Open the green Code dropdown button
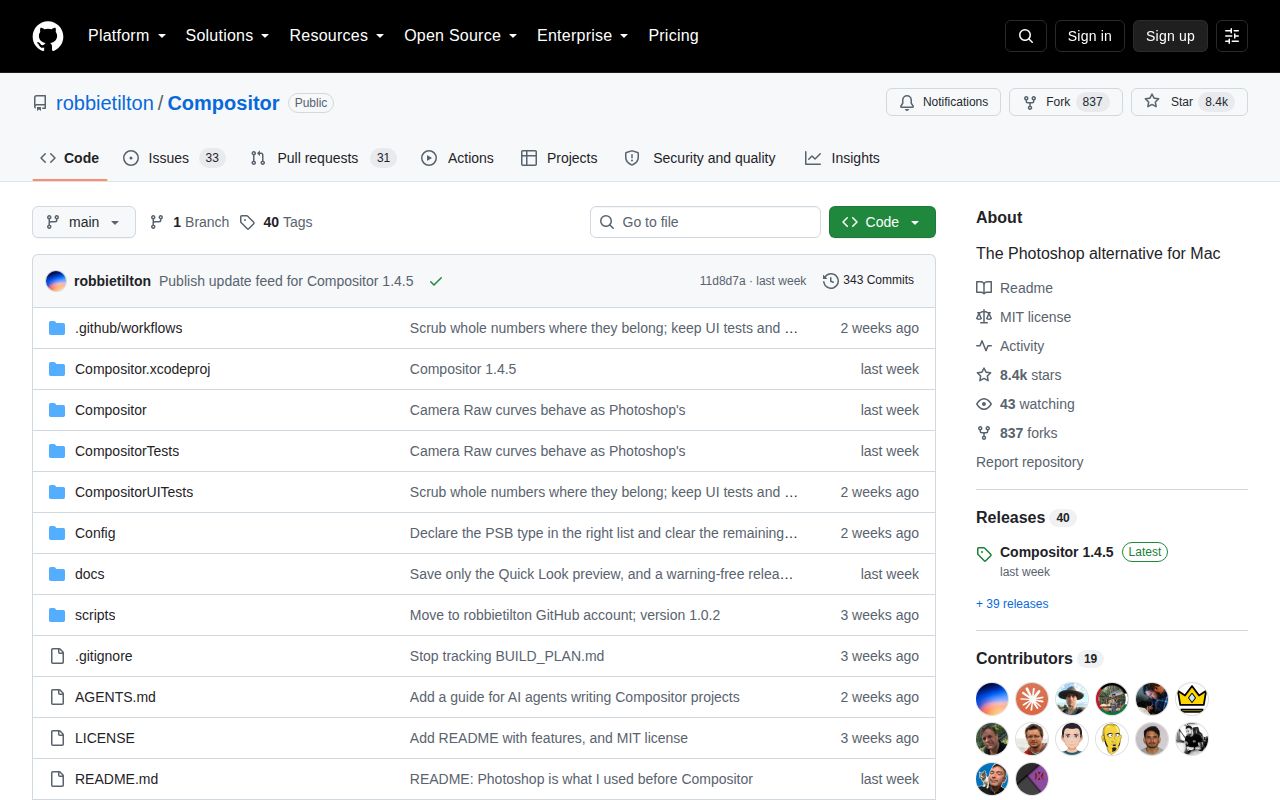 [x=882, y=222]
